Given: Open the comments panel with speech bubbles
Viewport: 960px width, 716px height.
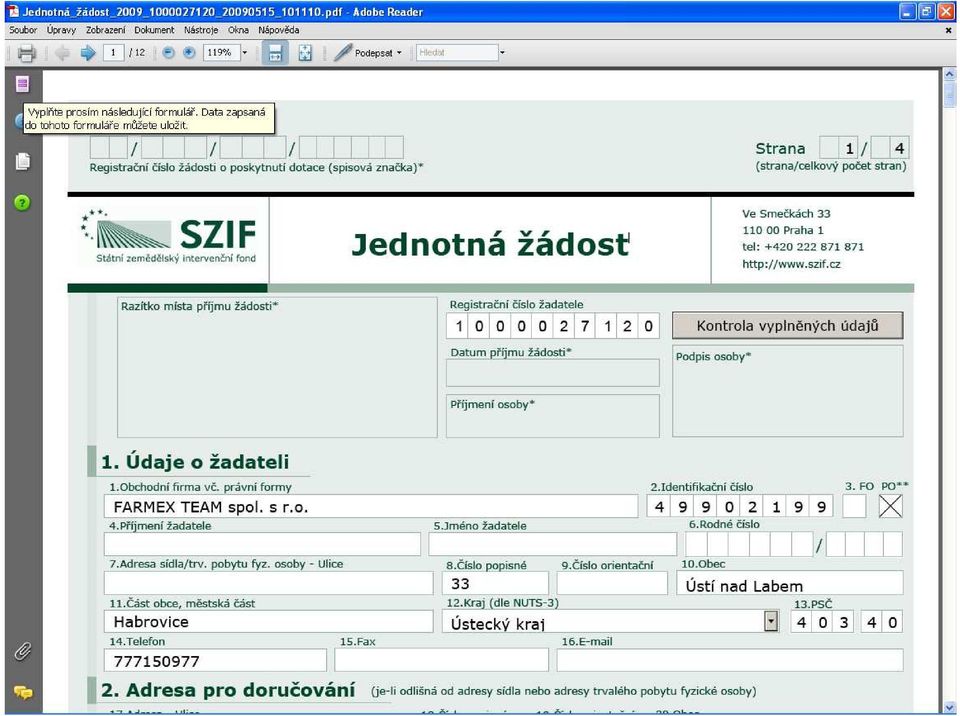Looking at the screenshot, I should point(23,693).
